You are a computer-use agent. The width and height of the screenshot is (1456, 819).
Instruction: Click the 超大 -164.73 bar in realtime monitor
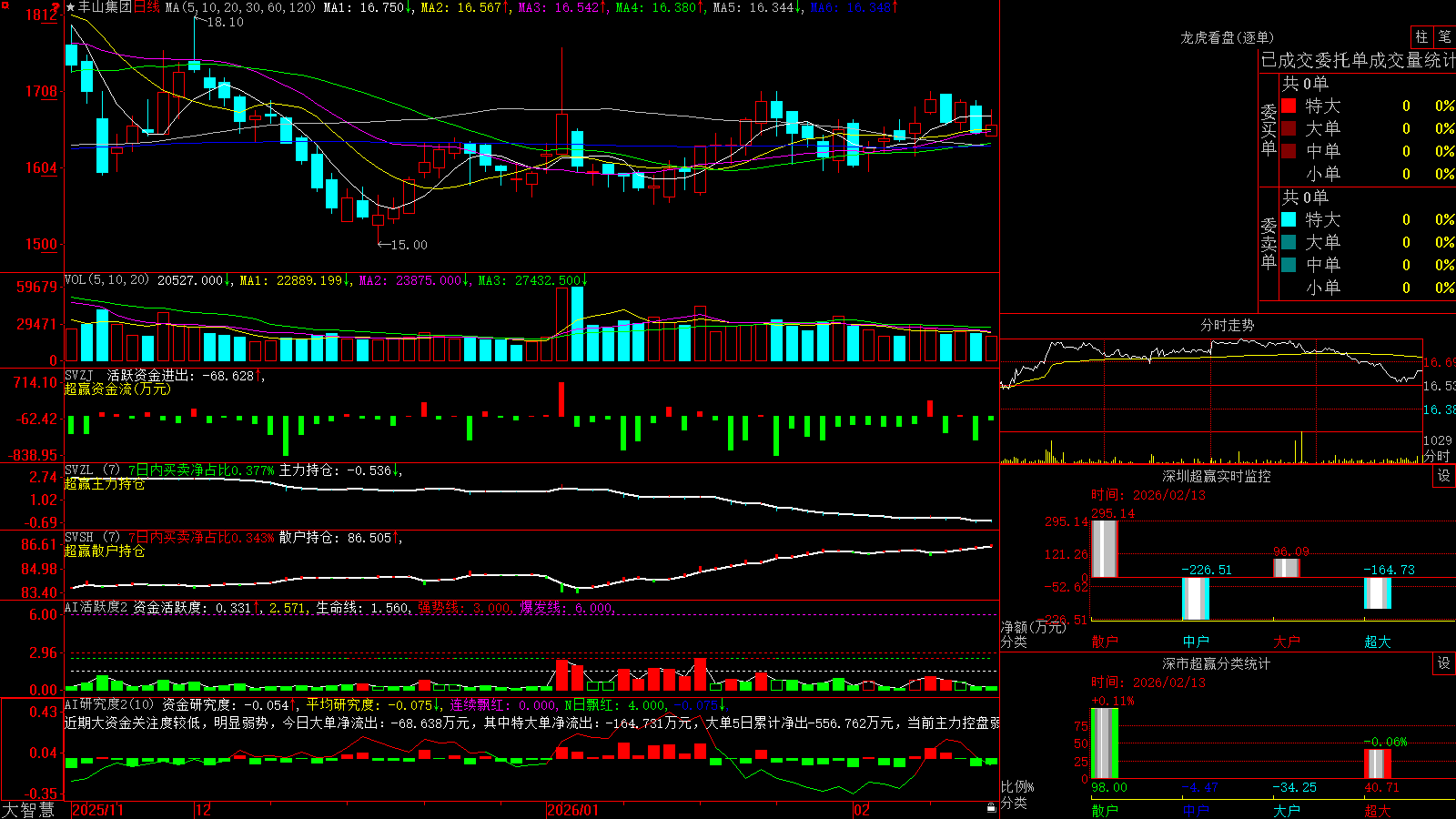(1377, 593)
